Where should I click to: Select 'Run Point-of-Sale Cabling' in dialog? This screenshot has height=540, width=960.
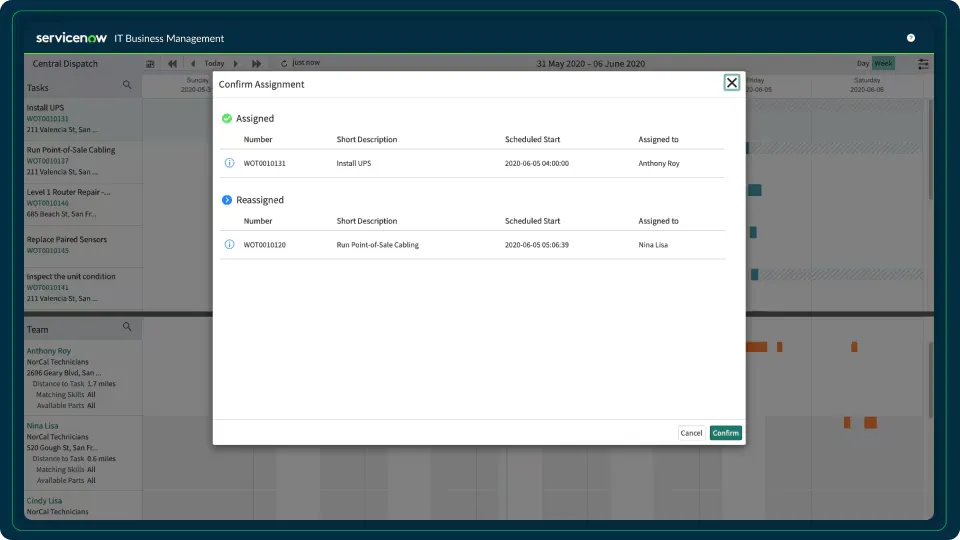(378, 245)
